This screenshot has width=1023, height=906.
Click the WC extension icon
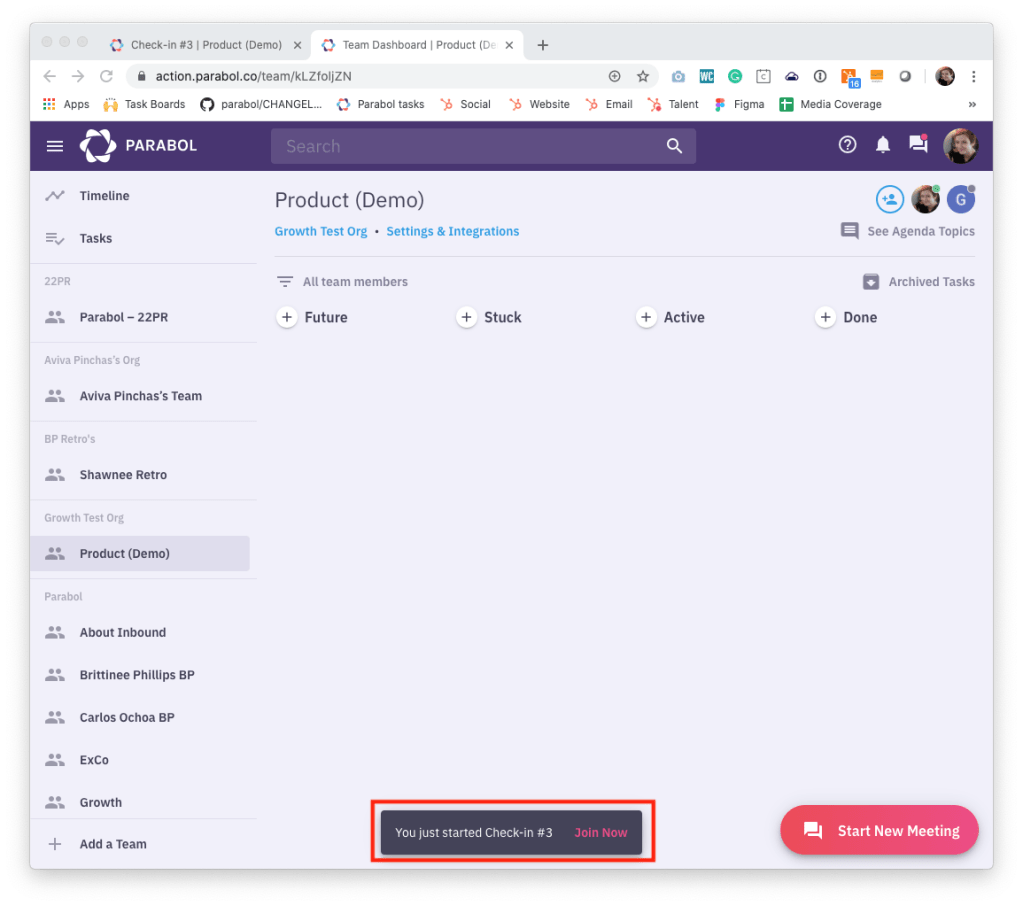tap(707, 76)
